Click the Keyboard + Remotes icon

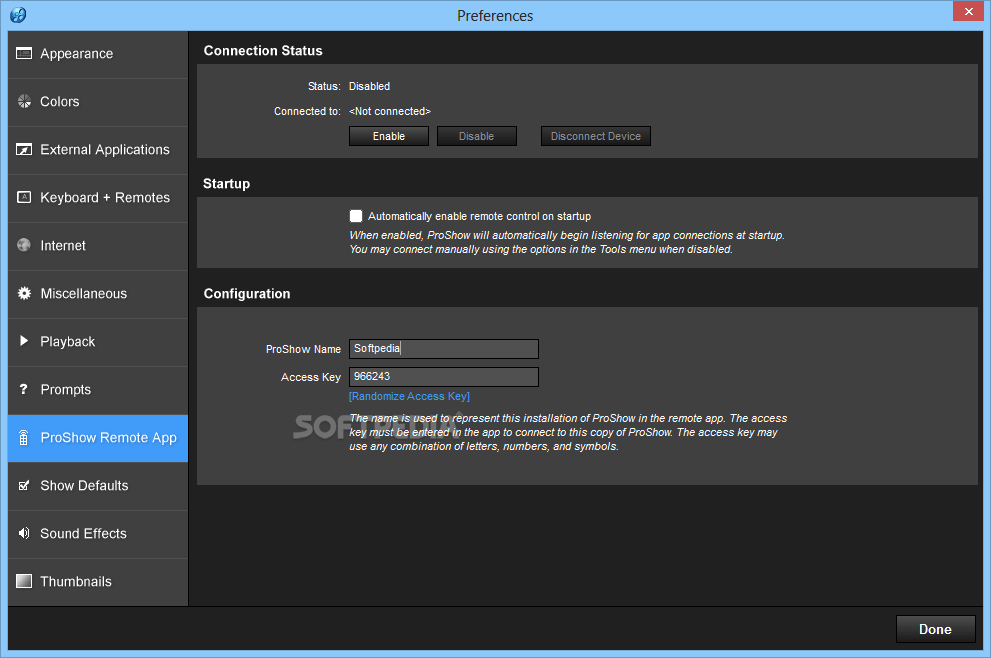tap(24, 197)
